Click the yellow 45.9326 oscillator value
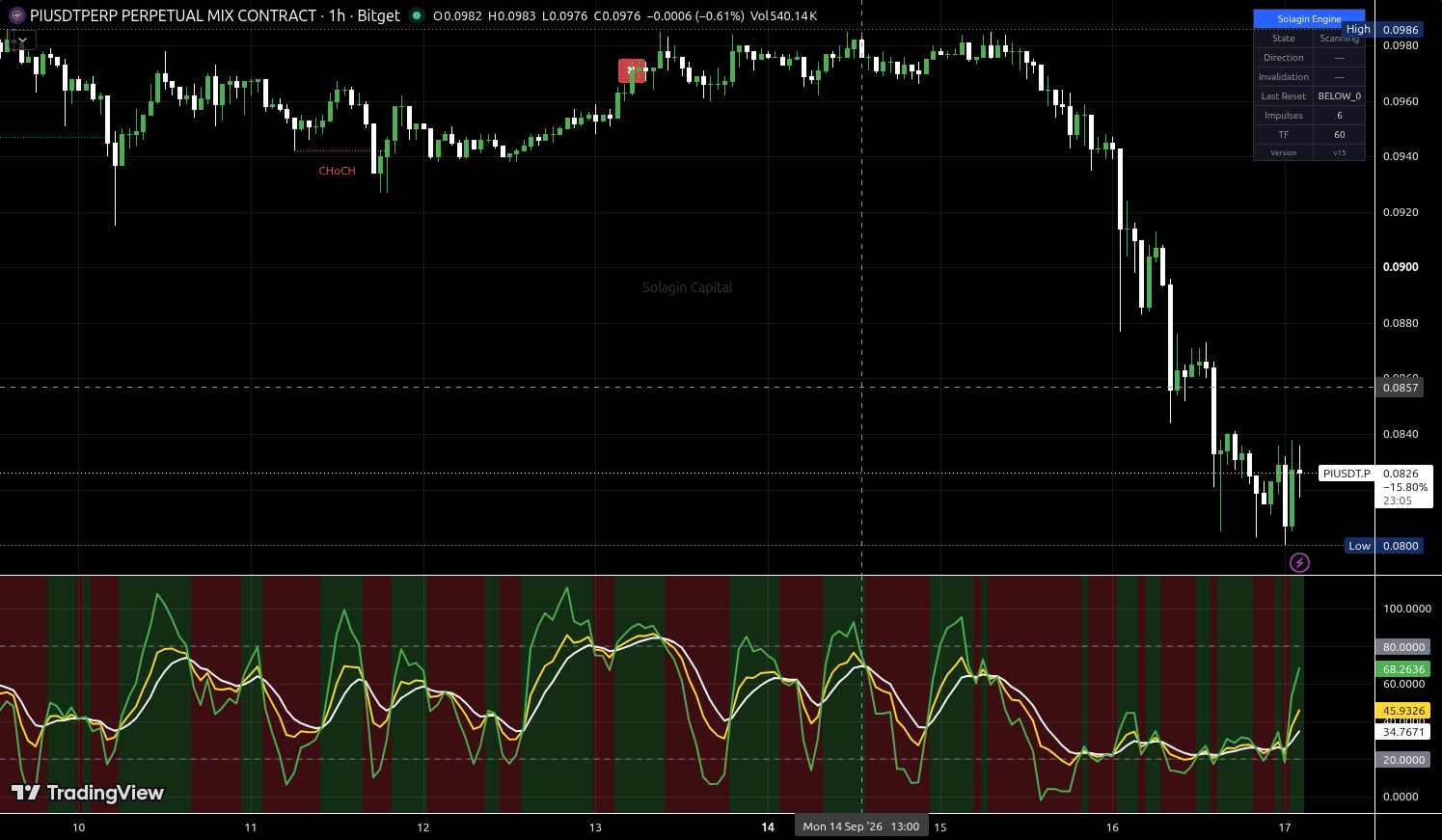This screenshot has width=1442, height=840. tap(1403, 711)
